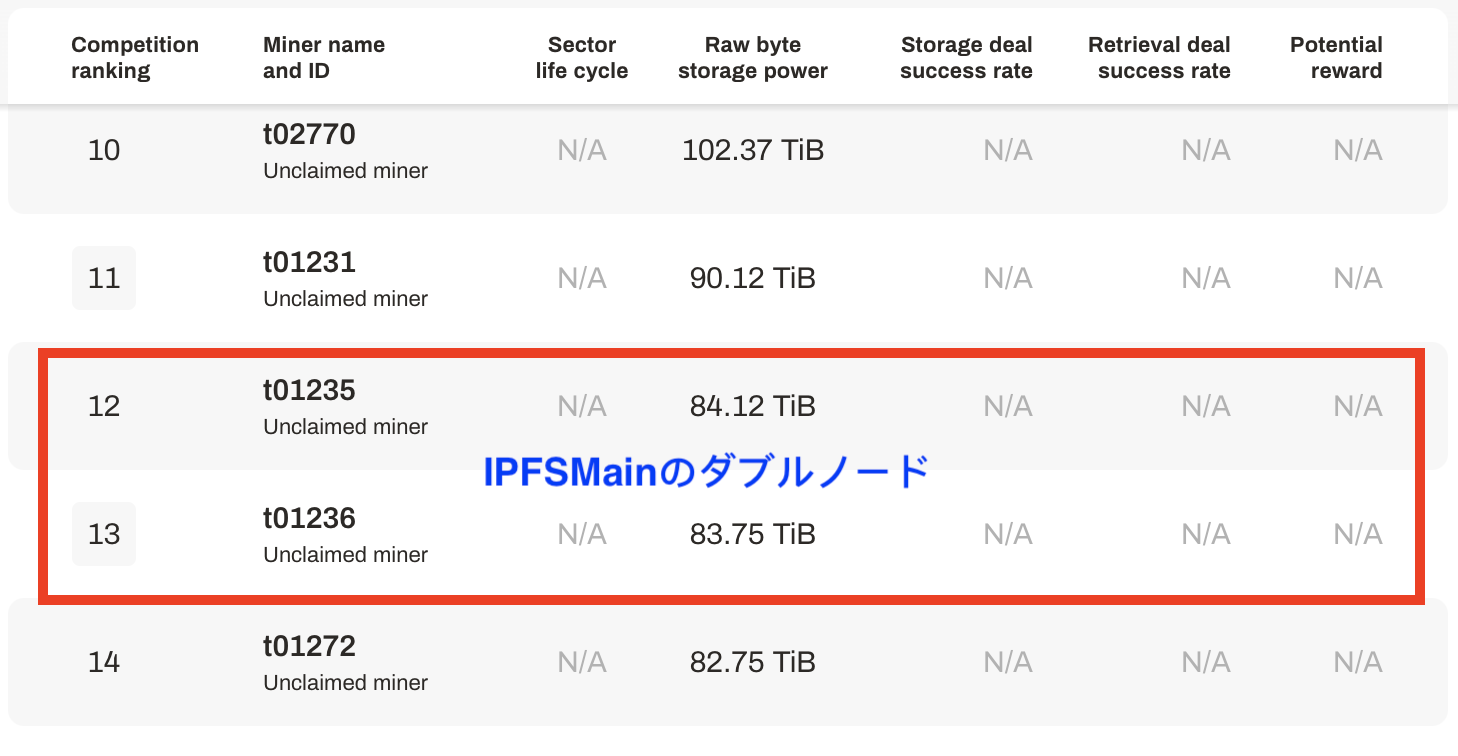Open miner t01231 details
The width and height of the screenshot is (1458, 756).
[x=309, y=262]
